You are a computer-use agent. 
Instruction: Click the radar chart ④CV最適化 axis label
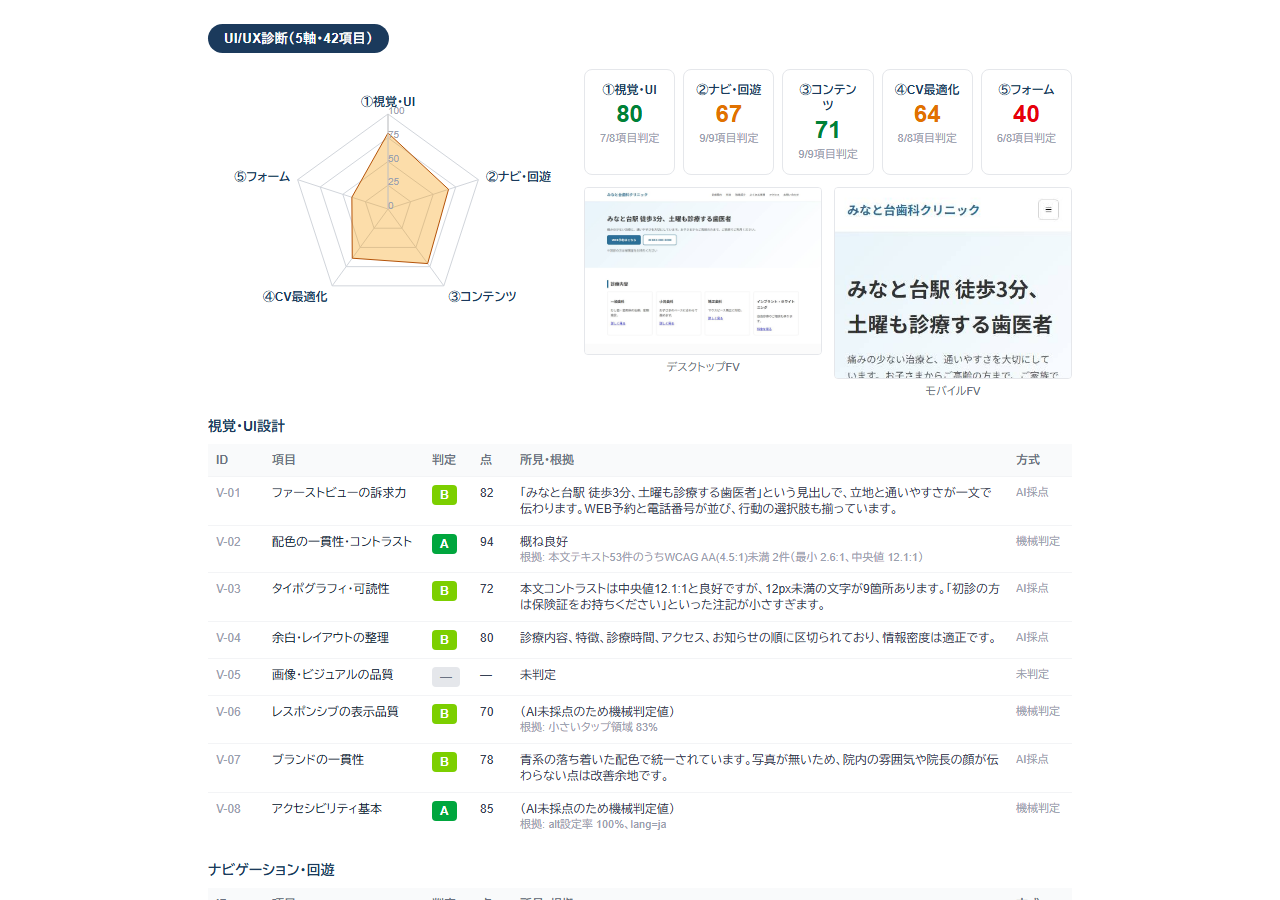point(294,296)
